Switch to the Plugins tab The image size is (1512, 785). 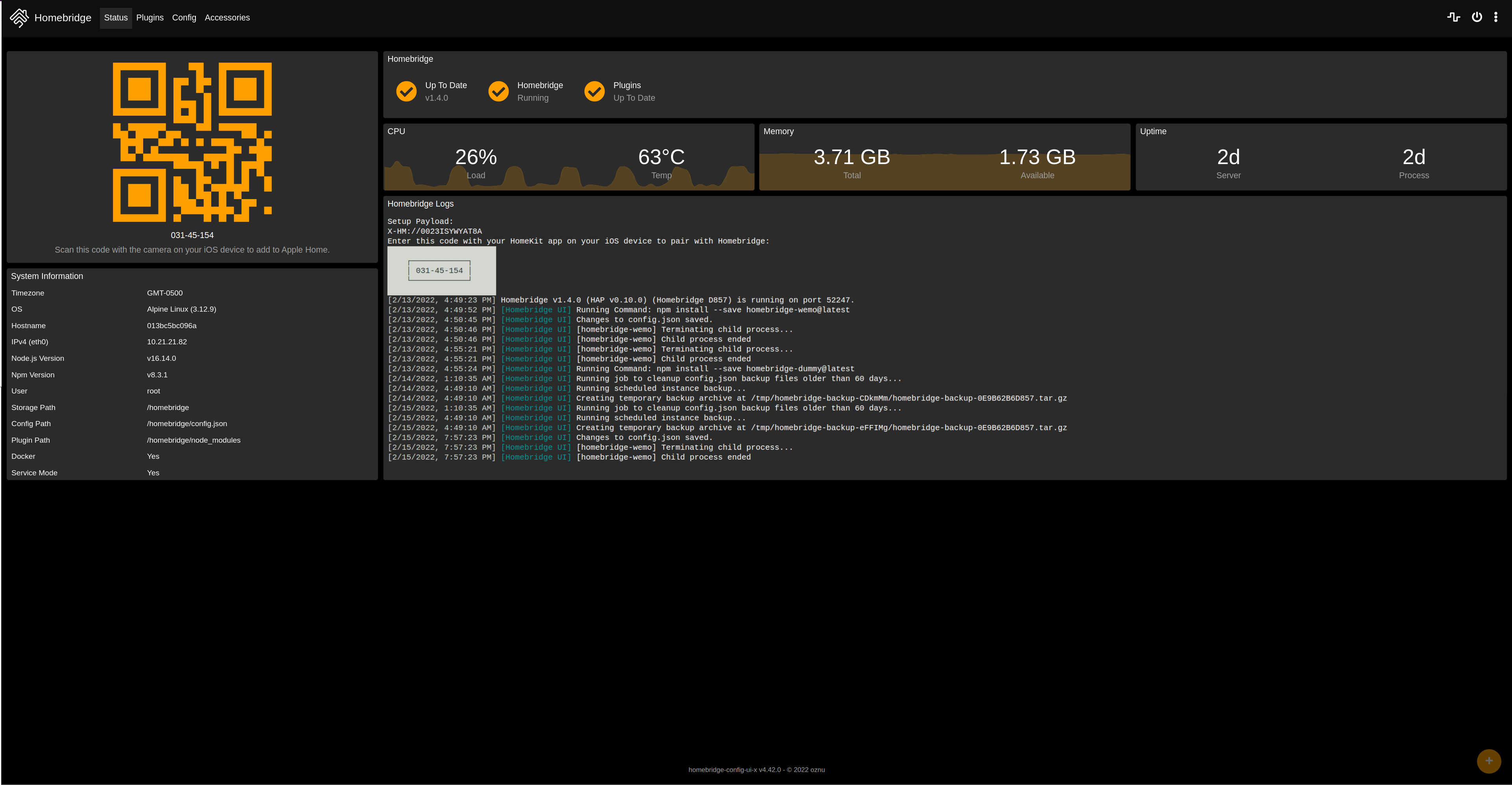150,18
